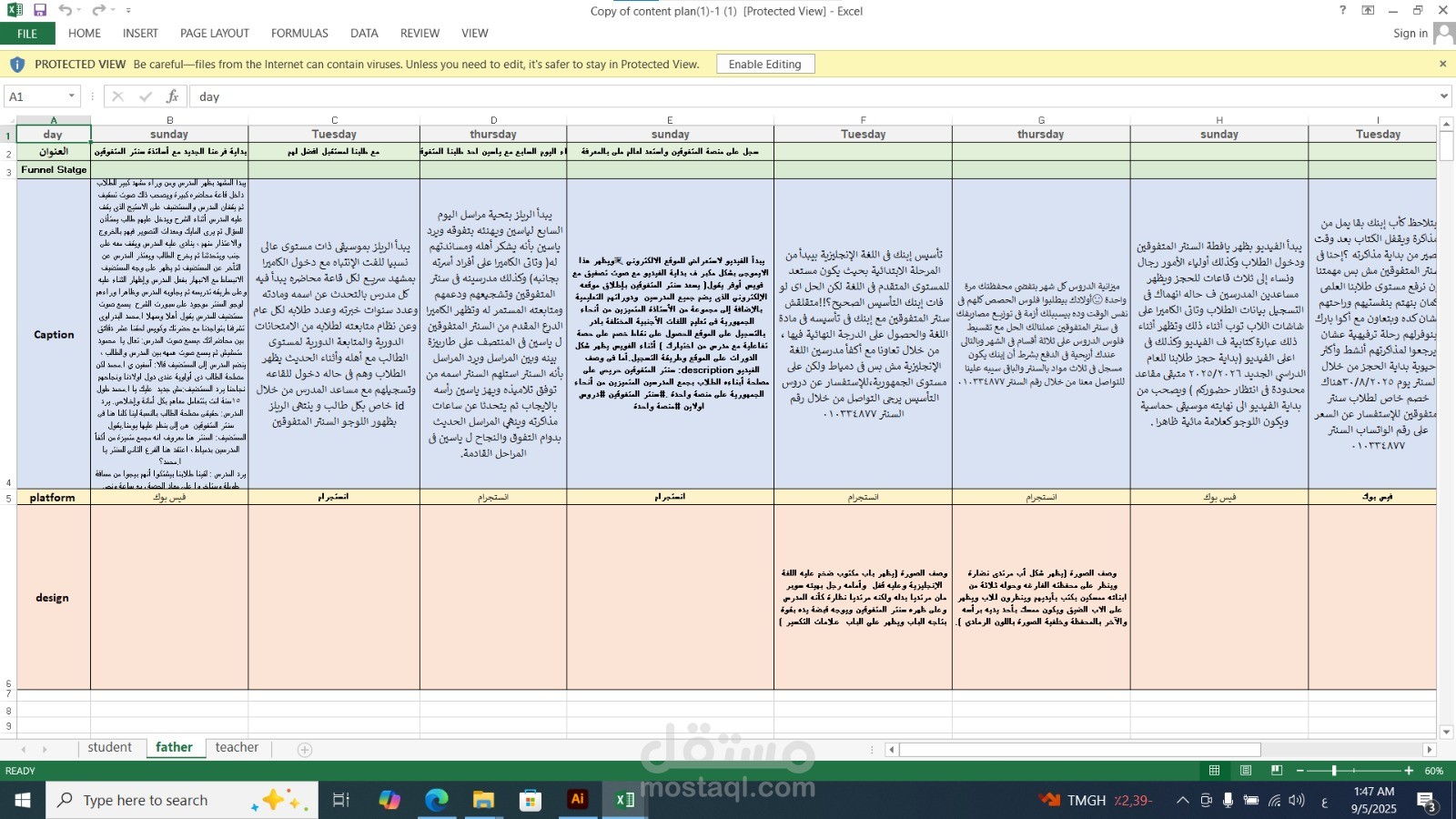This screenshot has width=1456, height=819.
Task: Click the zoom slider handle
Action: click(1334, 771)
